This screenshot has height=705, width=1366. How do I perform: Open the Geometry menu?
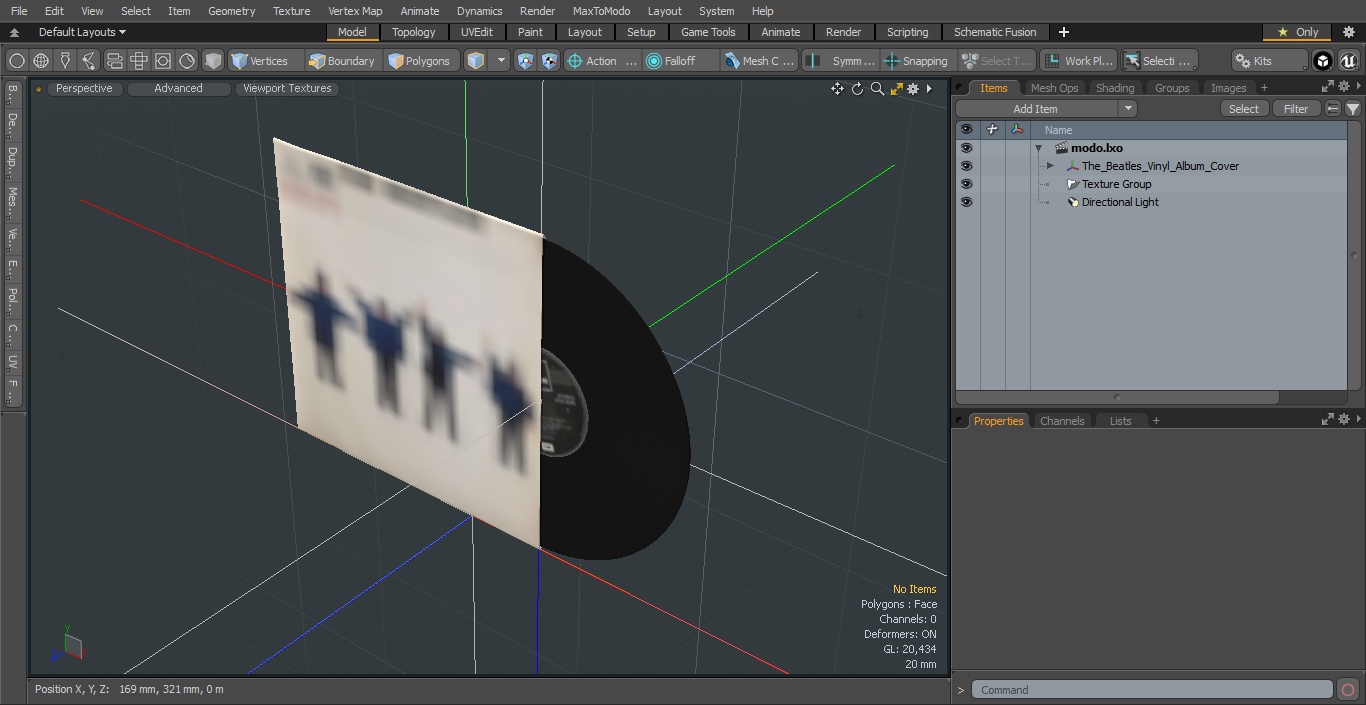click(231, 11)
